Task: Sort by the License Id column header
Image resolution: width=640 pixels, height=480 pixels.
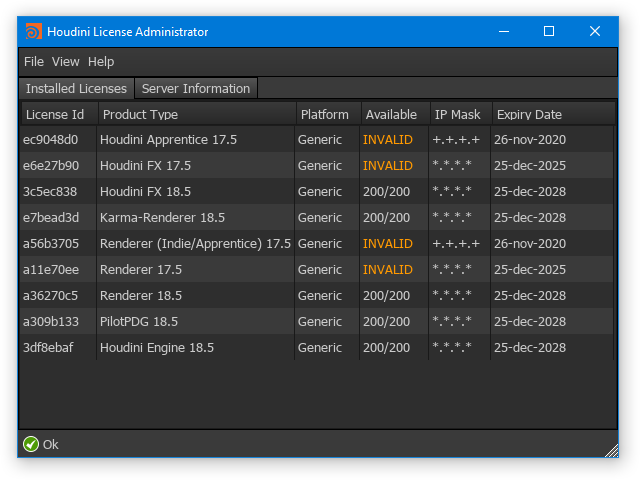Action: 59,115
